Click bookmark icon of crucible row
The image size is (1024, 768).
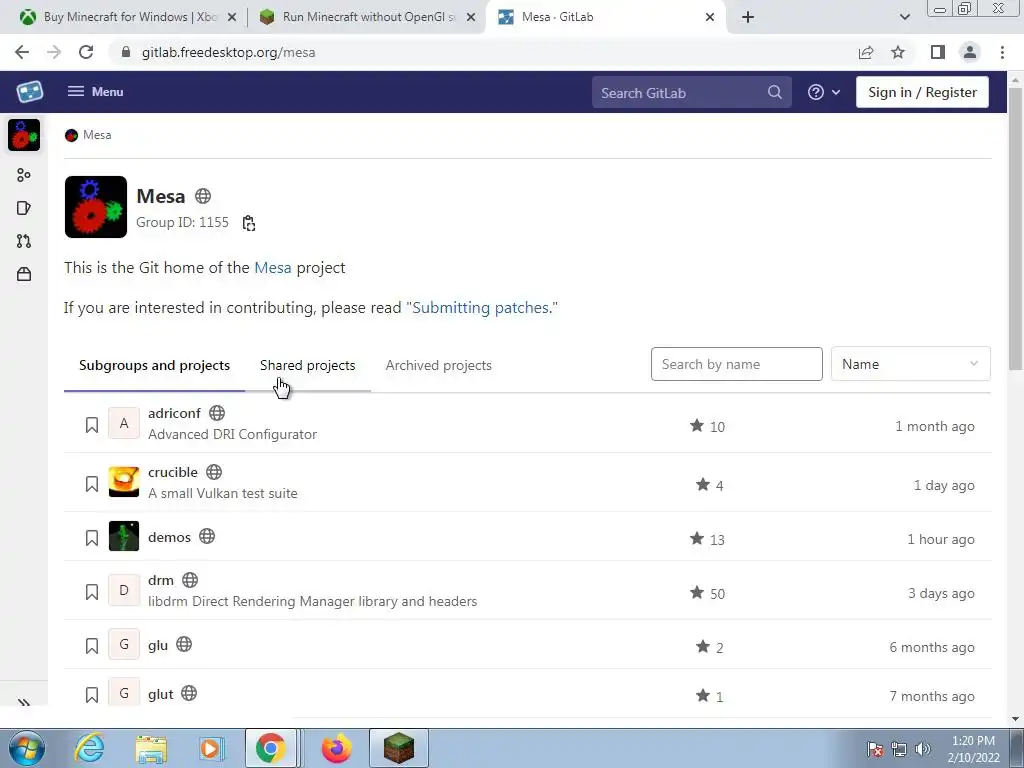click(92, 484)
